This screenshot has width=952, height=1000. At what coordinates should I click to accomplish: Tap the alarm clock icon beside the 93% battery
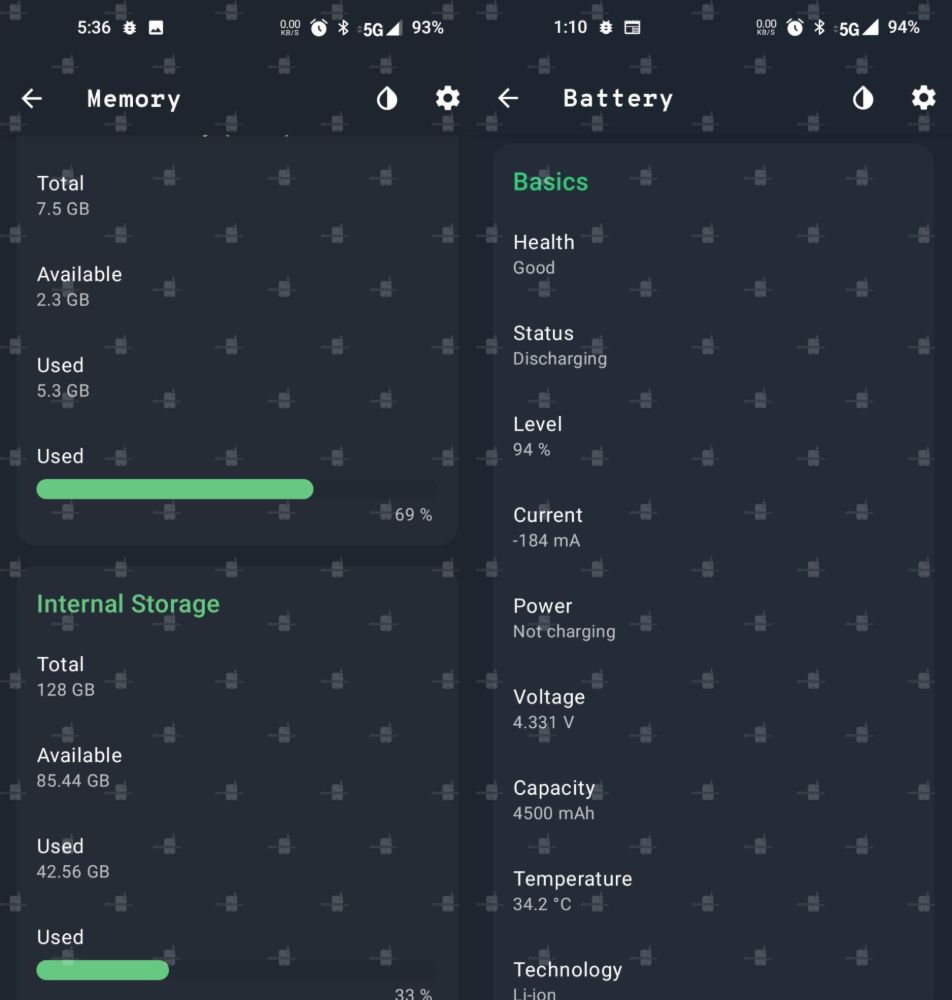point(319,28)
